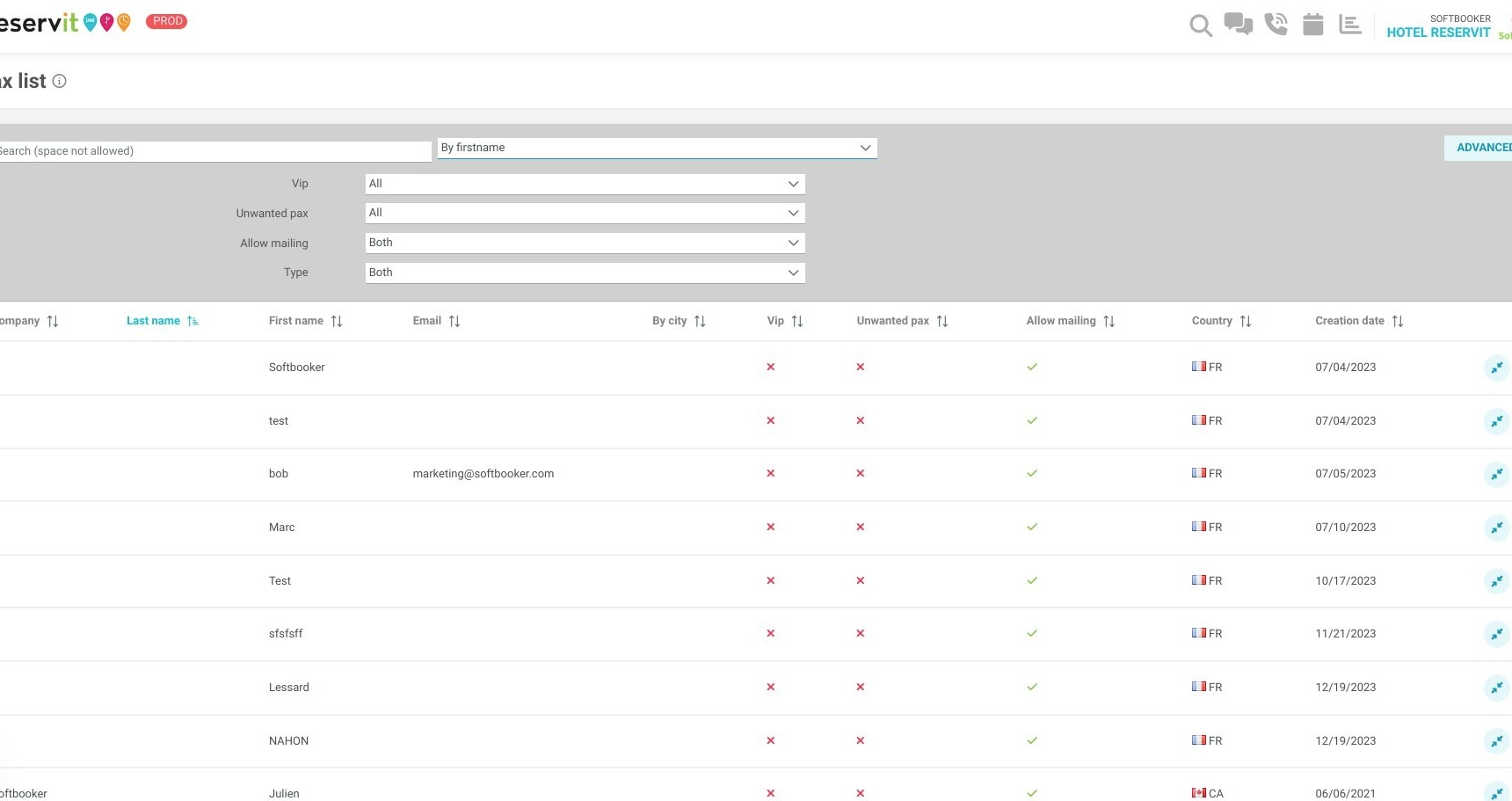Click the PROD environment badge

pyautogui.click(x=167, y=21)
